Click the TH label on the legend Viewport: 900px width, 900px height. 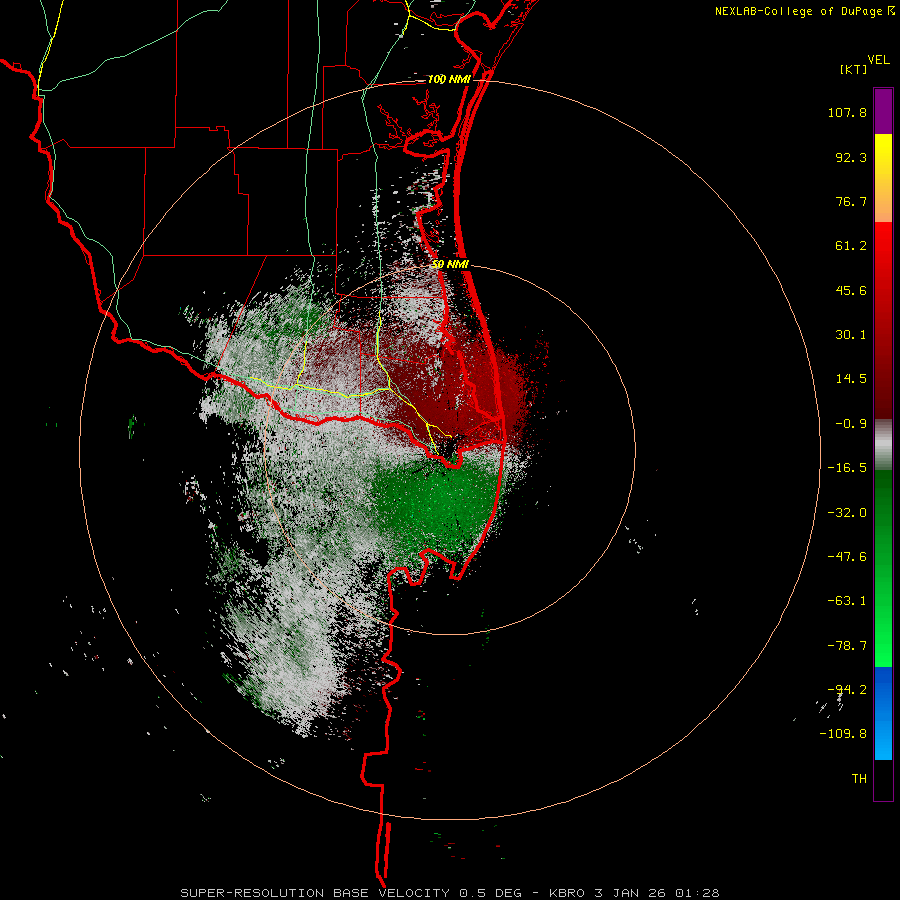[x=859, y=779]
